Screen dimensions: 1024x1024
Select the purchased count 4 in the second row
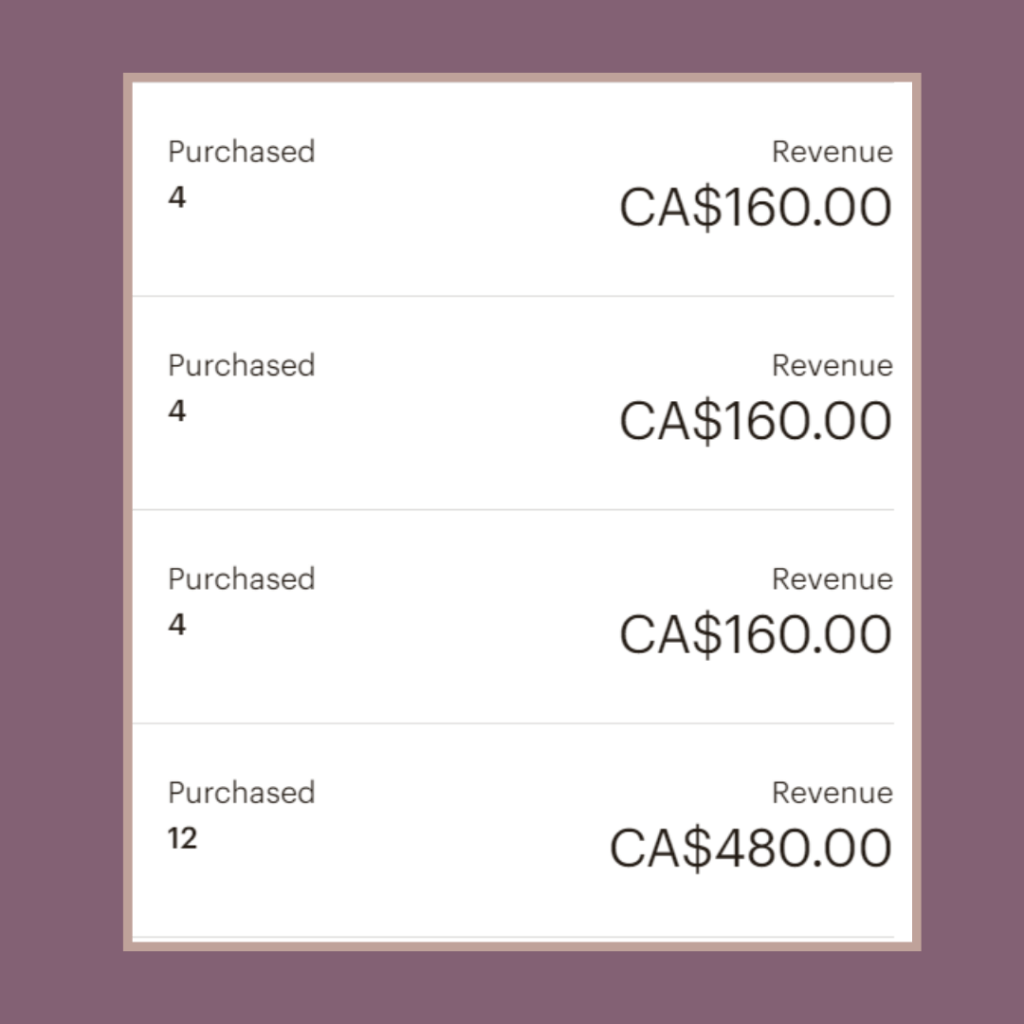point(177,411)
